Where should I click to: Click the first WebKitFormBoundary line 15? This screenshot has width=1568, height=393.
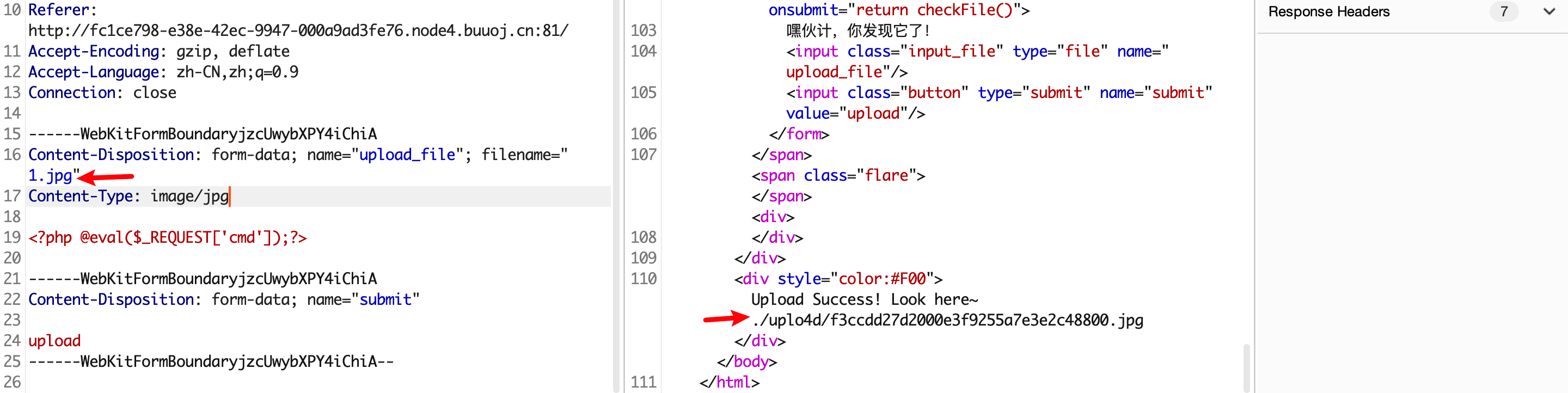203,134
